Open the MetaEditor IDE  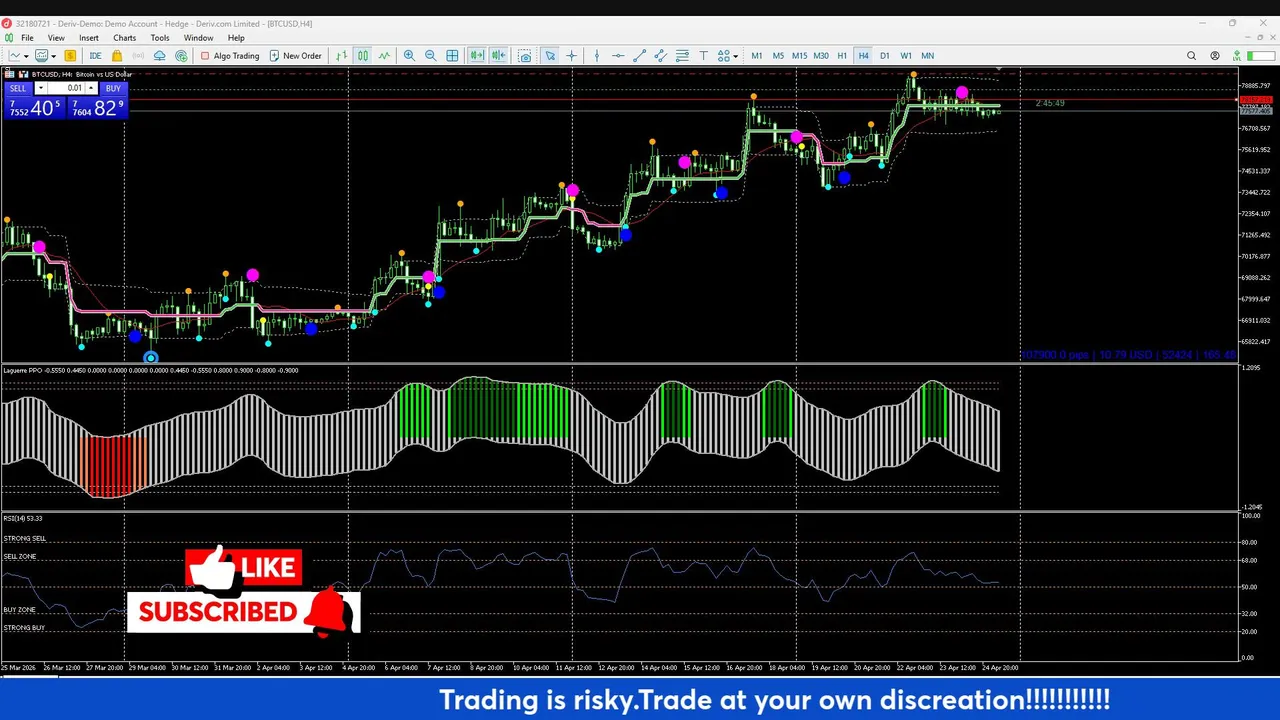pyautogui.click(x=95, y=56)
